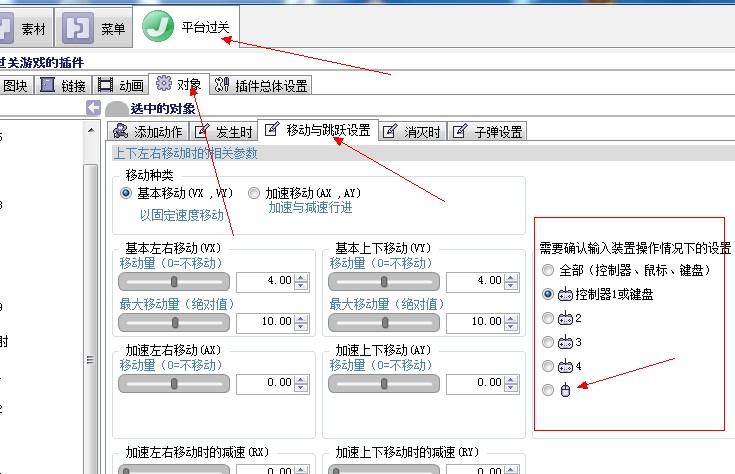Click the VX 移动量 4.00 field
Image resolution: width=735 pixels, height=474 pixels.
coord(265,281)
